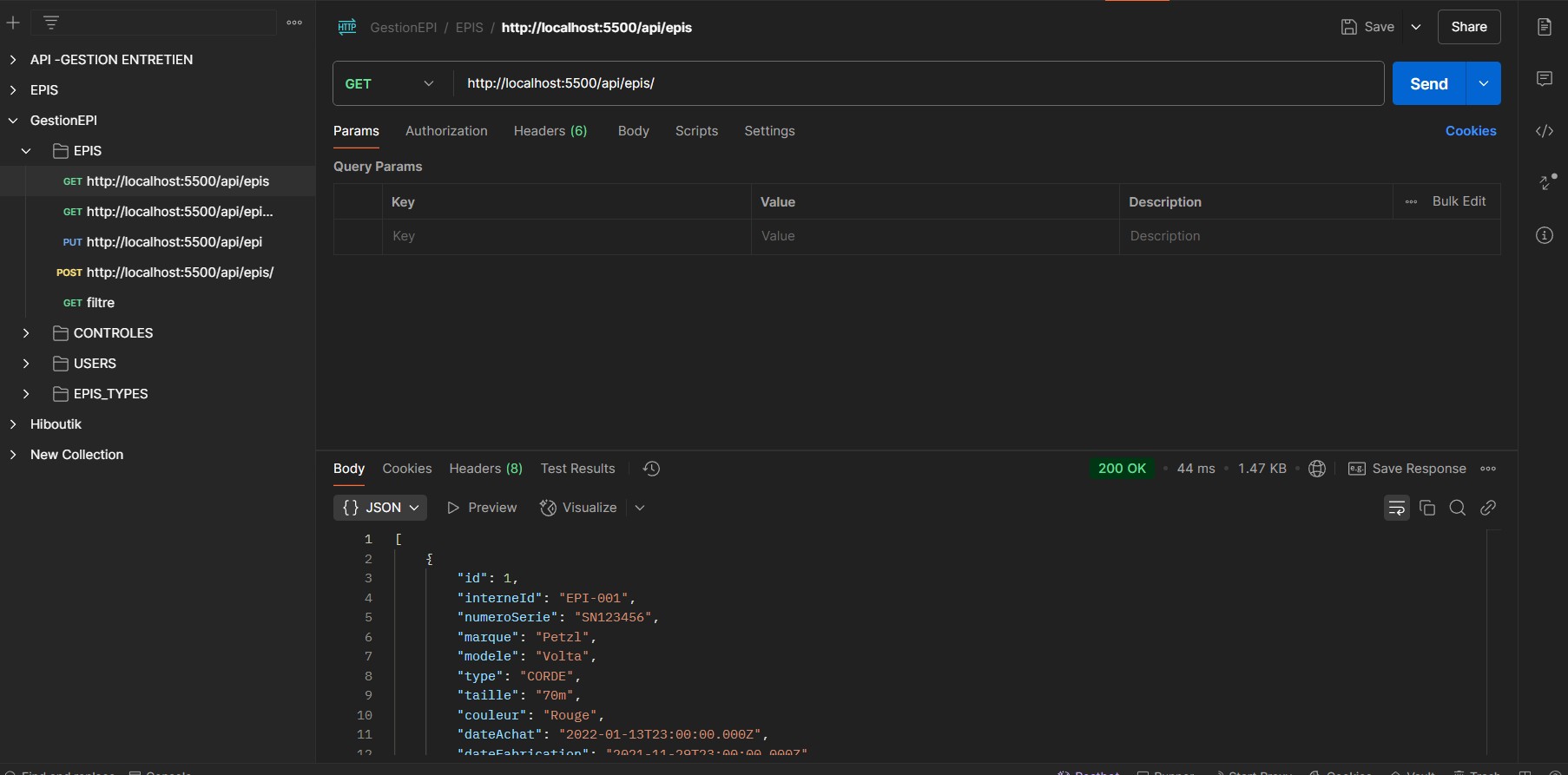Copy the response body
The image size is (1568, 775).
pos(1427,508)
